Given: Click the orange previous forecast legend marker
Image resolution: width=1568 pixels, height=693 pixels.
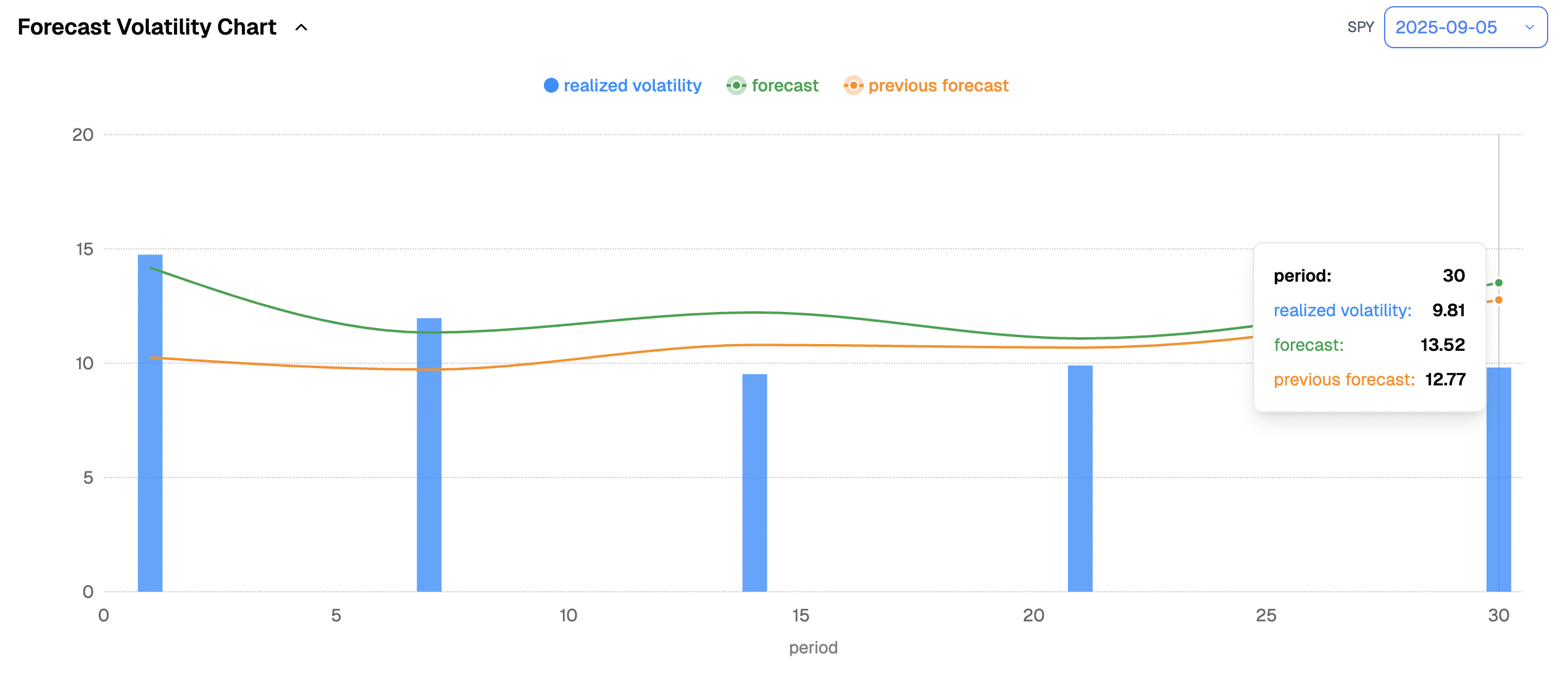Looking at the screenshot, I should [x=853, y=85].
